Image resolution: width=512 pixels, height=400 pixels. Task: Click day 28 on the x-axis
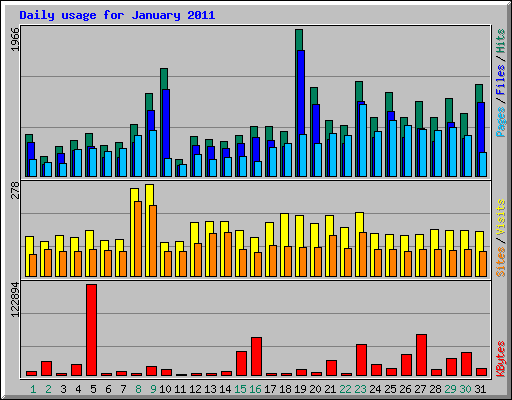pos(435,389)
